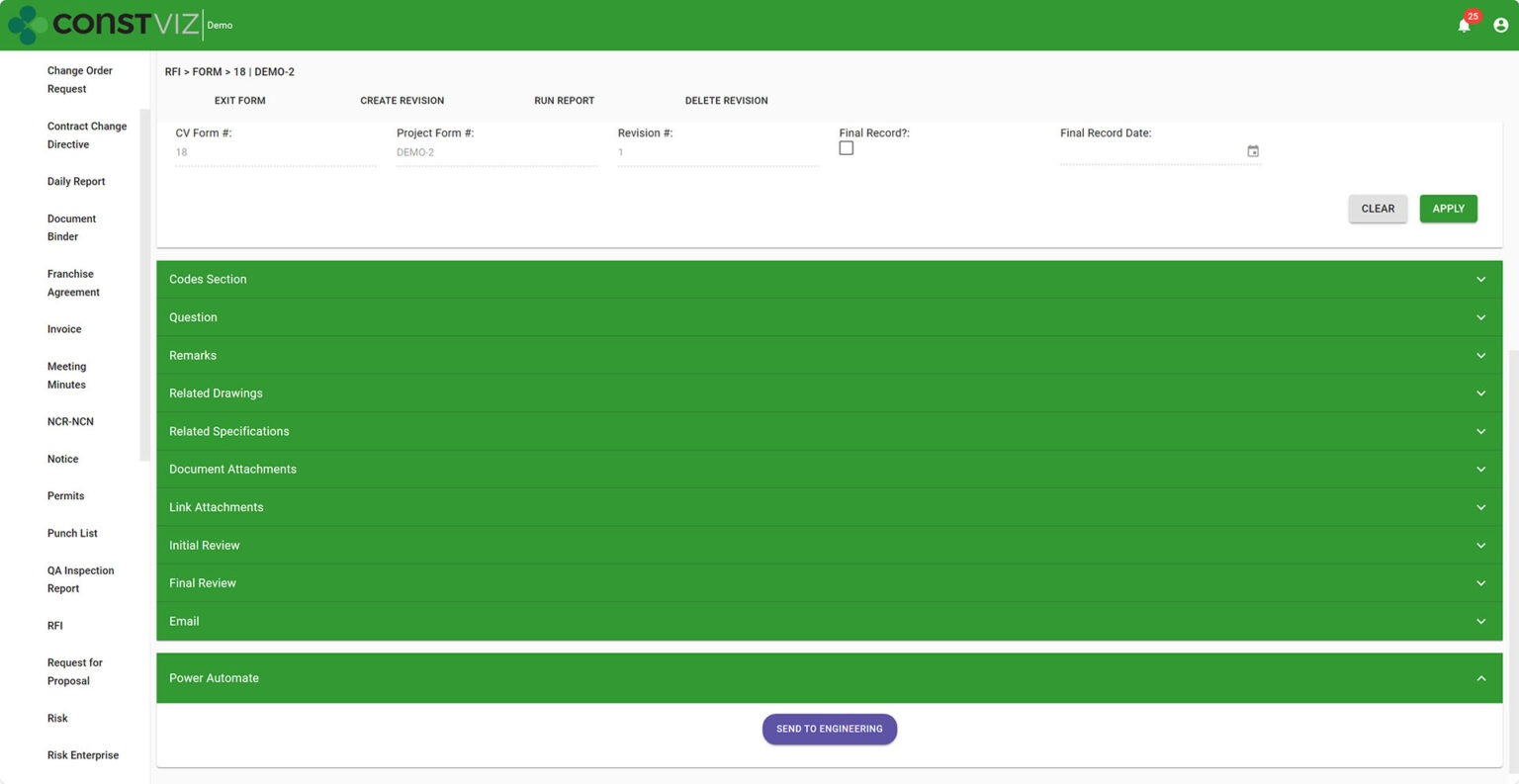This screenshot has width=1519, height=784.
Task: Click the CLEAR button
Action: 1378,209
